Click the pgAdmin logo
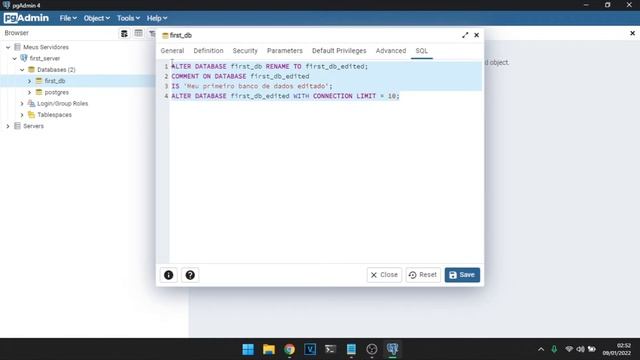Viewport: 640px width, 360px height. tap(26, 18)
